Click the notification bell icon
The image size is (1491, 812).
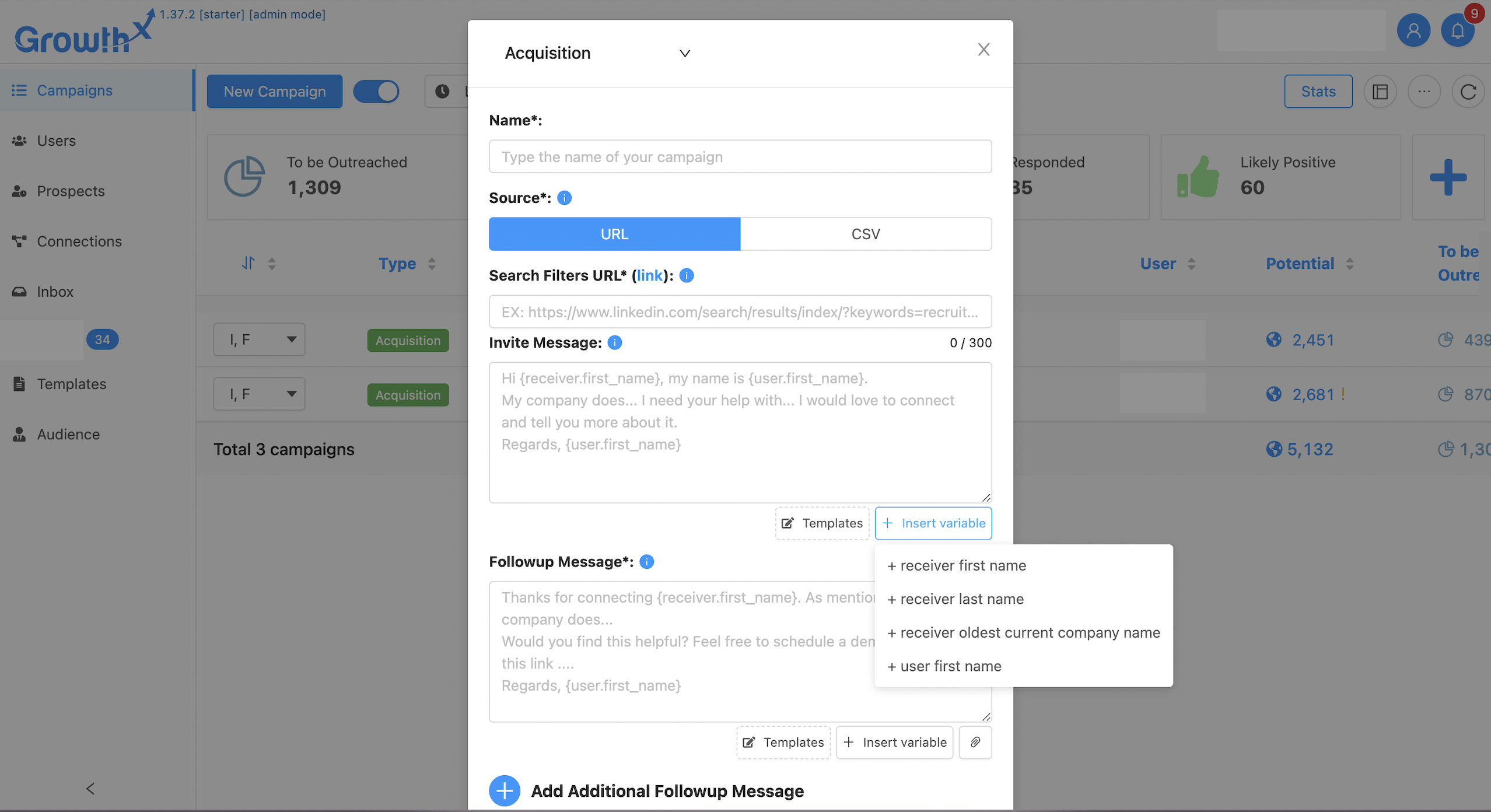click(1457, 30)
